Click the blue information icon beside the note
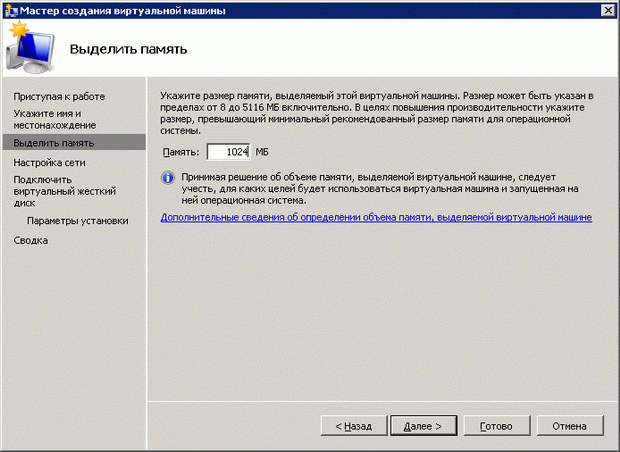620x452 pixels. pos(168,178)
